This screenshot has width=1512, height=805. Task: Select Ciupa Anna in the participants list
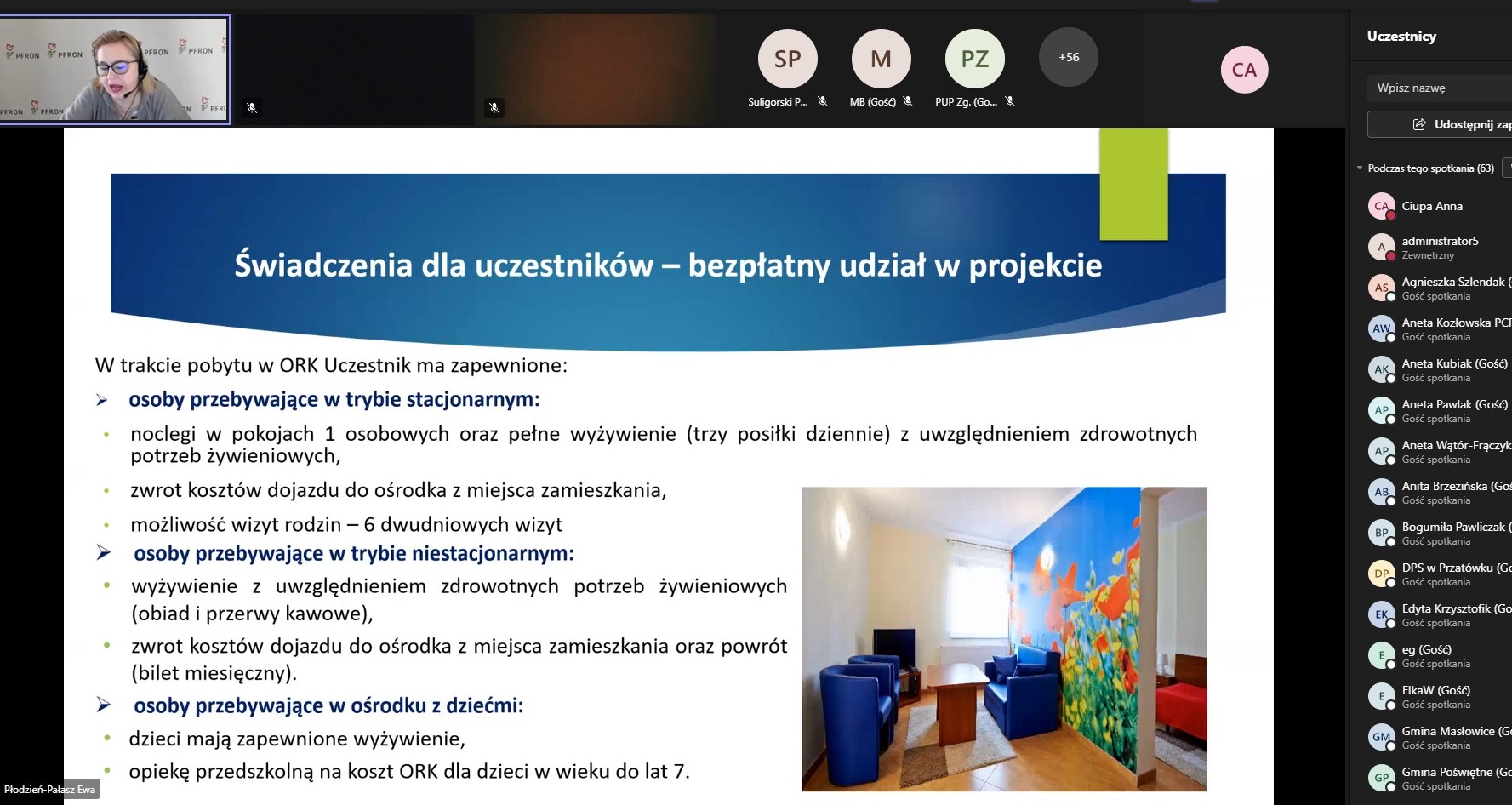[1432, 206]
